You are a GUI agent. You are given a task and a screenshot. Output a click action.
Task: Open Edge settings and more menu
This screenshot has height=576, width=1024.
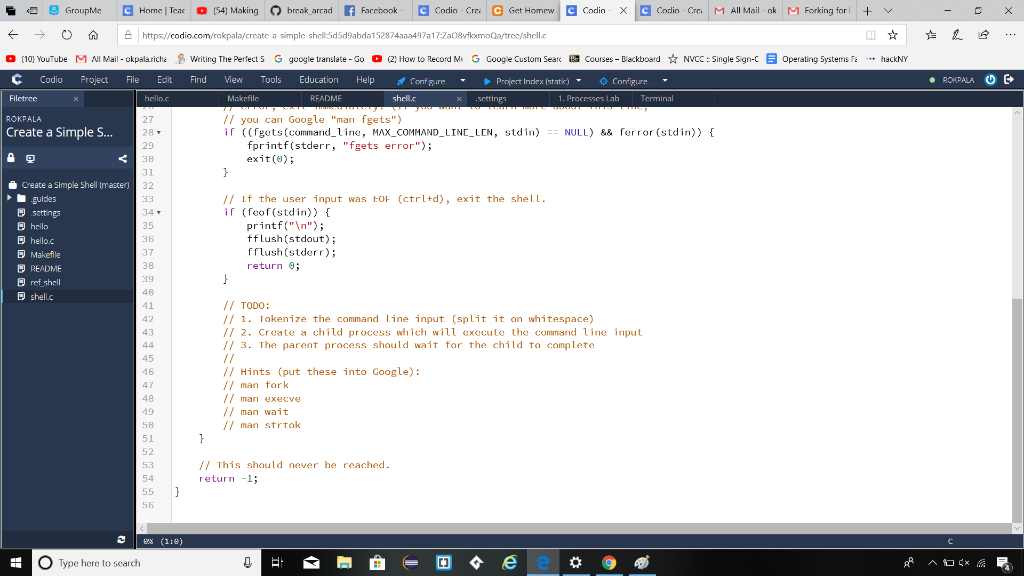(x=1010, y=35)
